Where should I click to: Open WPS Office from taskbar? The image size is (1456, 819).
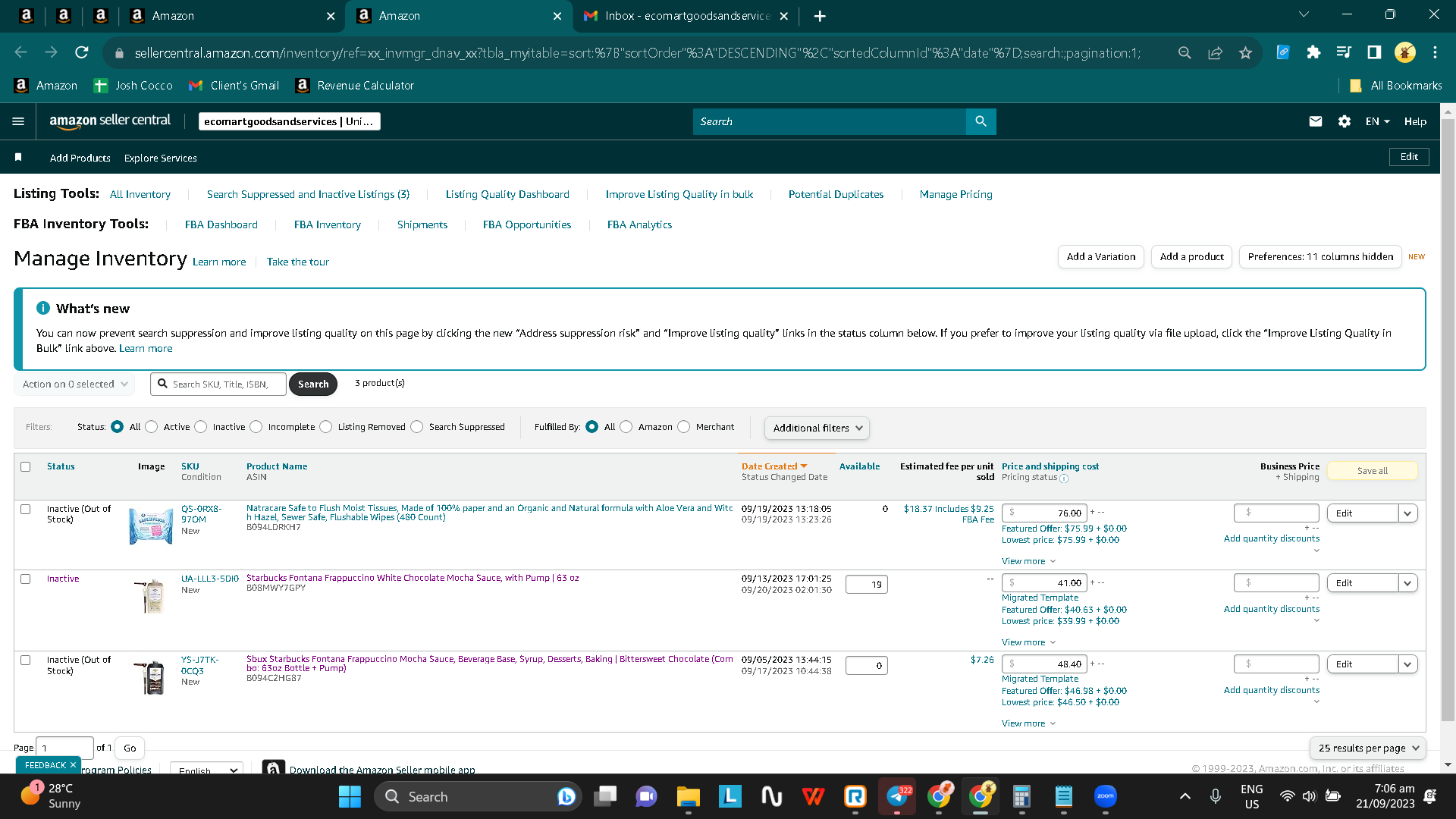[x=813, y=796]
